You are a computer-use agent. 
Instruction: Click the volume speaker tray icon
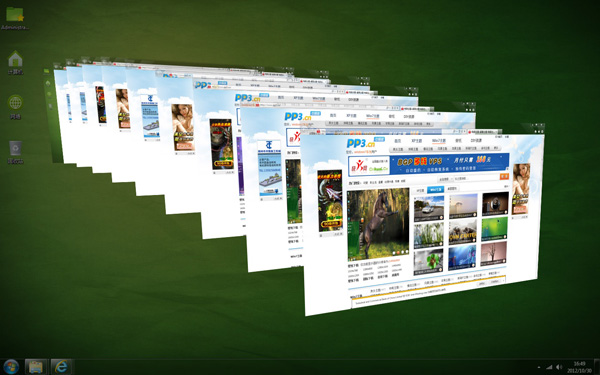tap(559, 367)
